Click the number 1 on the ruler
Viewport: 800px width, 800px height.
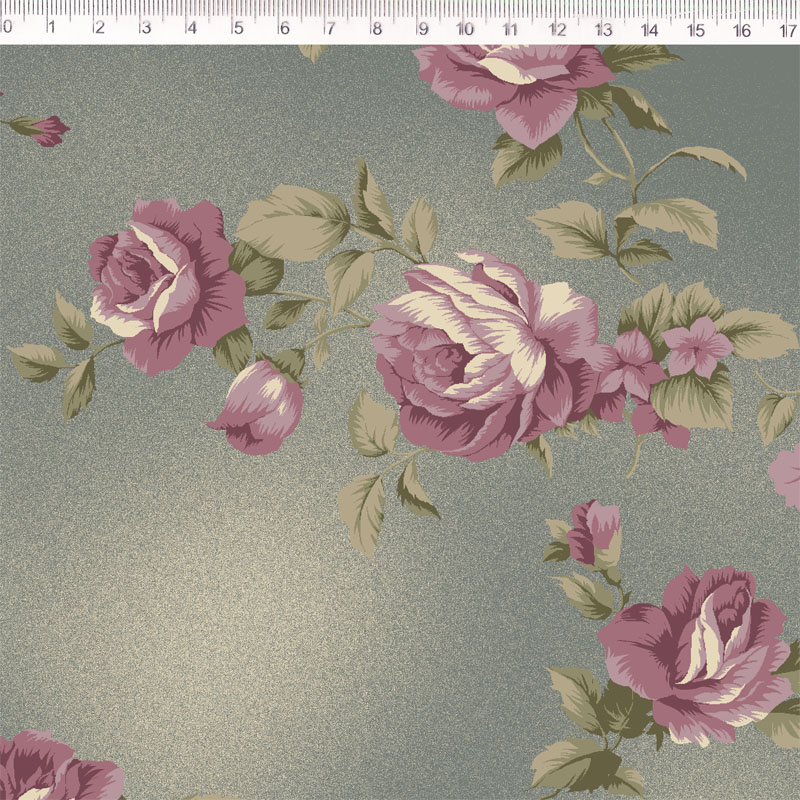51,28
